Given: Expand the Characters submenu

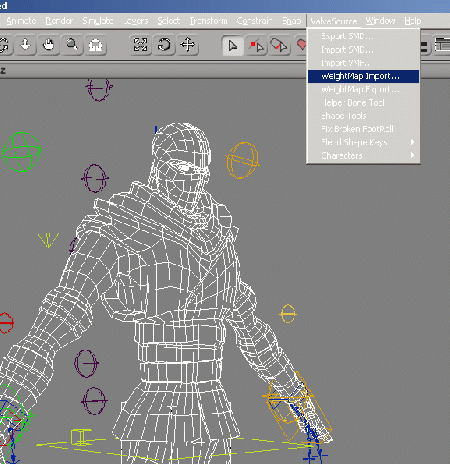Looking at the screenshot, I should [x=363, y=156].
